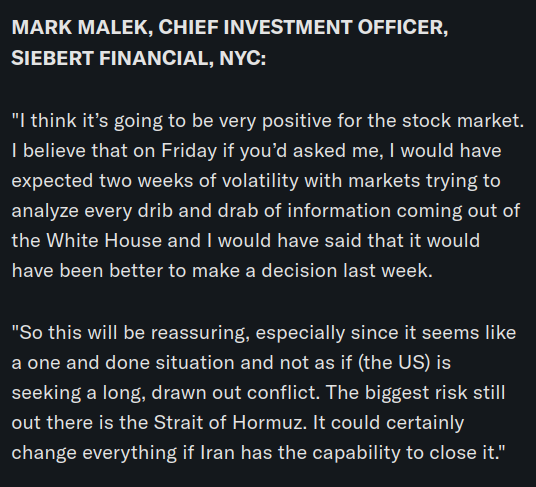Click the words White House
The height and width of the screenshot is (487, 536).
coord(104,240)
